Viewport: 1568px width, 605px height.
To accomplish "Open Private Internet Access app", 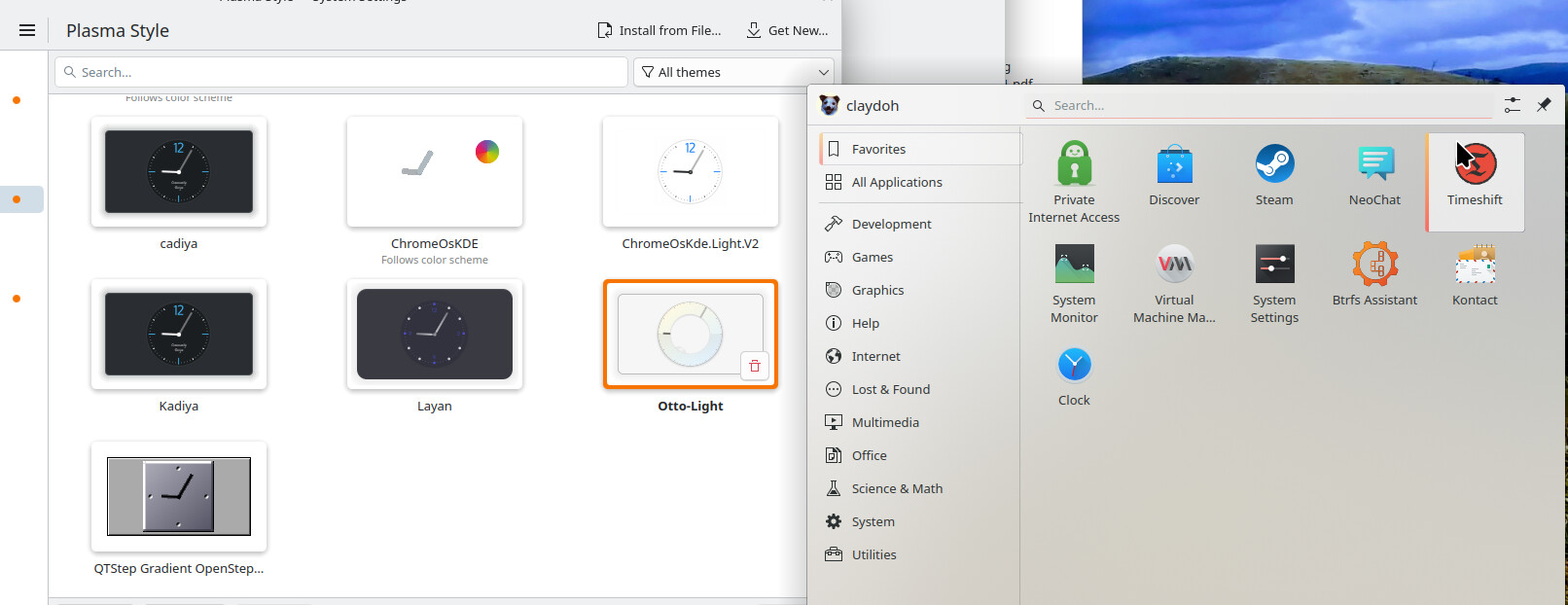I will coord(1074,164).
